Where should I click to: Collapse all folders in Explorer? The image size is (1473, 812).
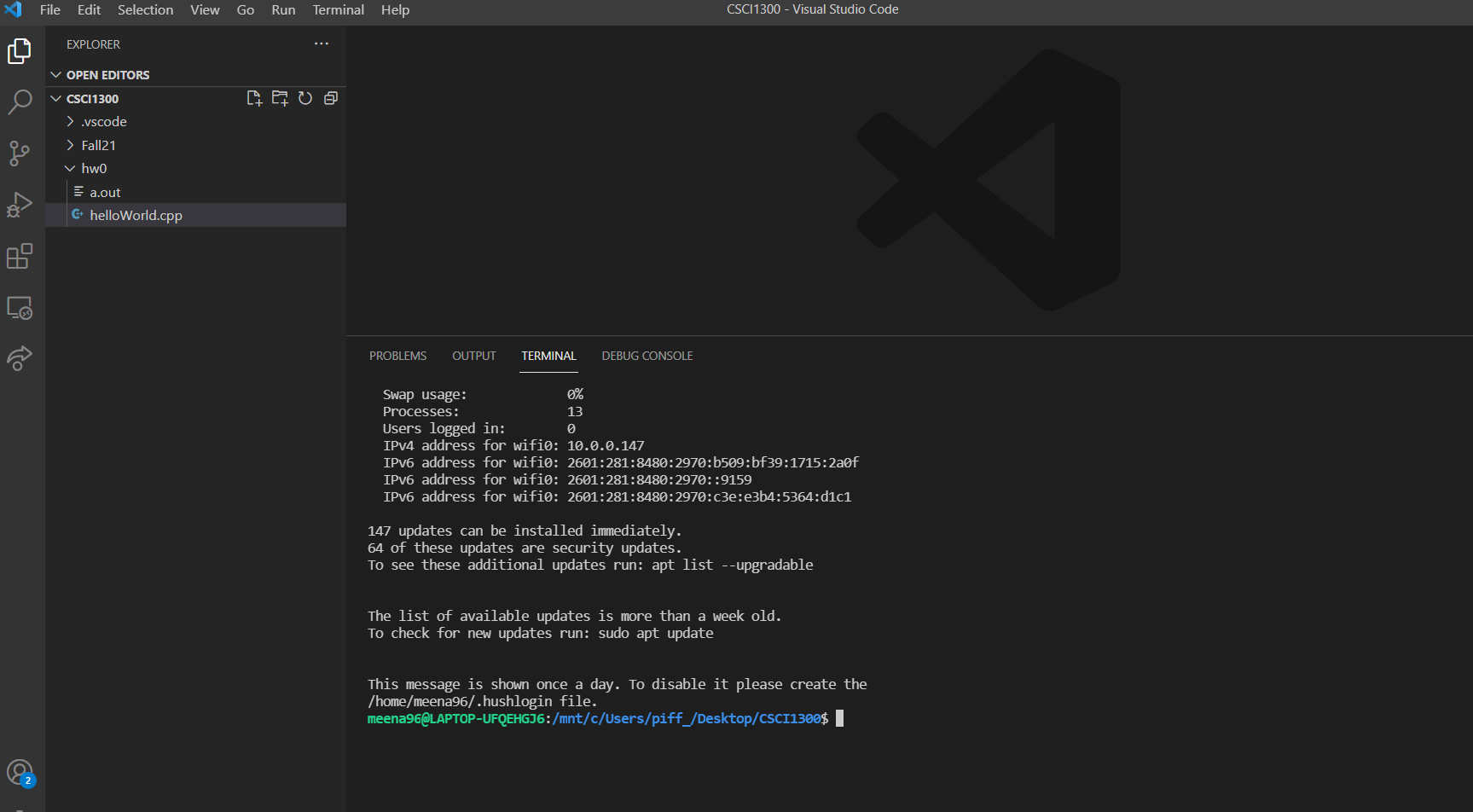point(331,98)
